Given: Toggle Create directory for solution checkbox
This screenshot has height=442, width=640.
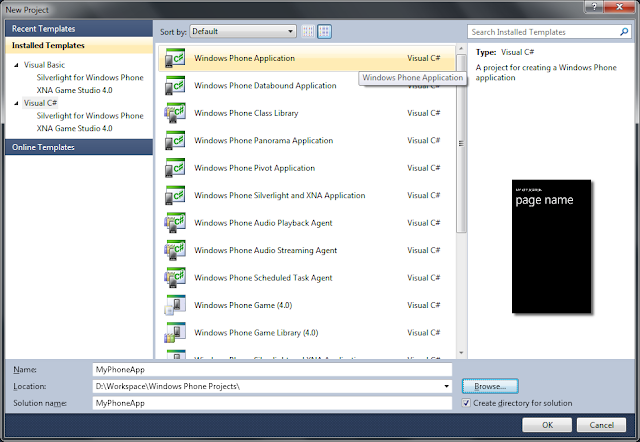Looking at the screenshot, I should point(466,403).
